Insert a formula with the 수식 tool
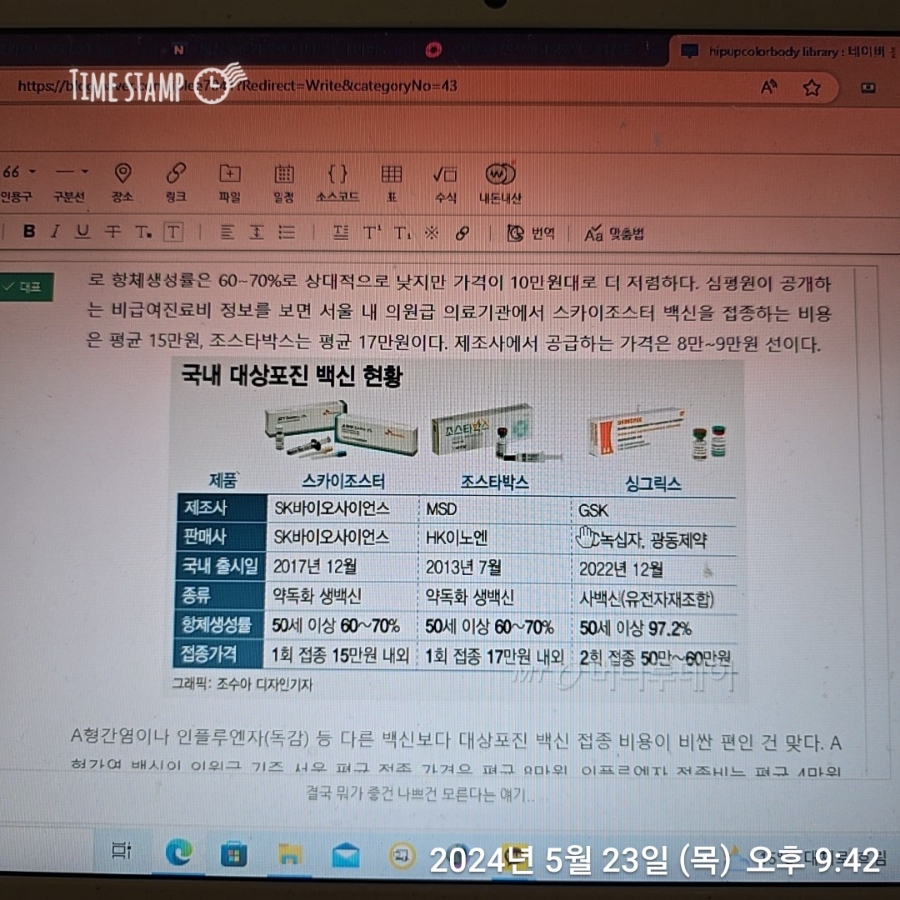900x900 pixels. (x=445, y=183)
